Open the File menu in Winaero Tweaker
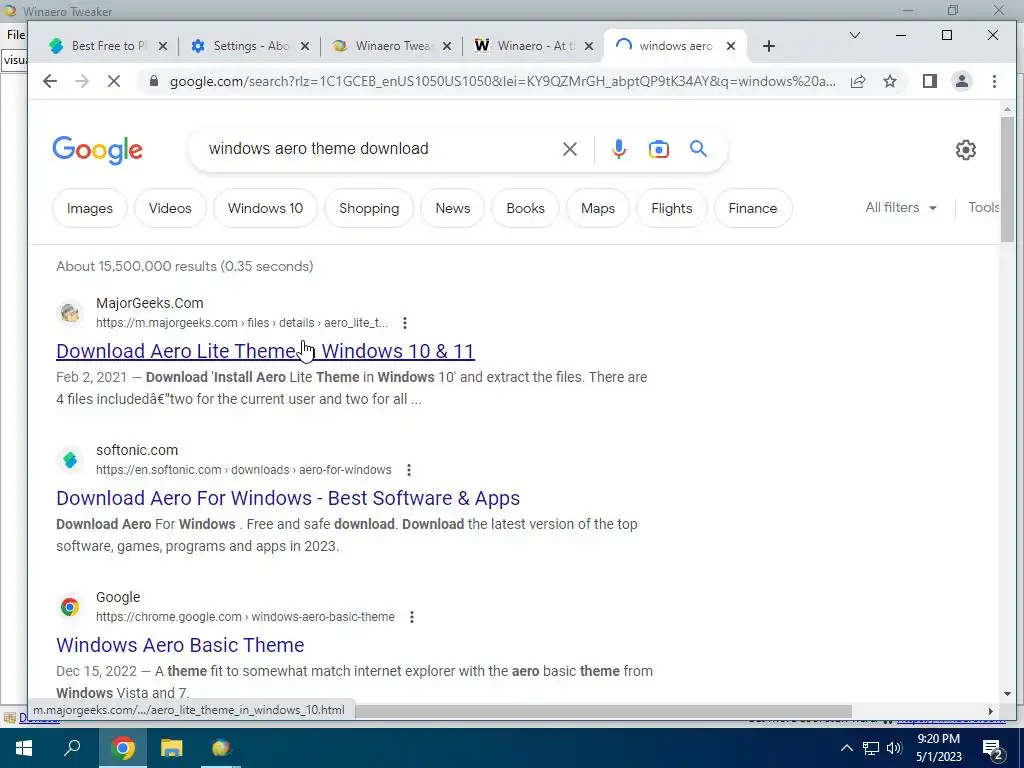1024x768 pixels. (16, 35)
